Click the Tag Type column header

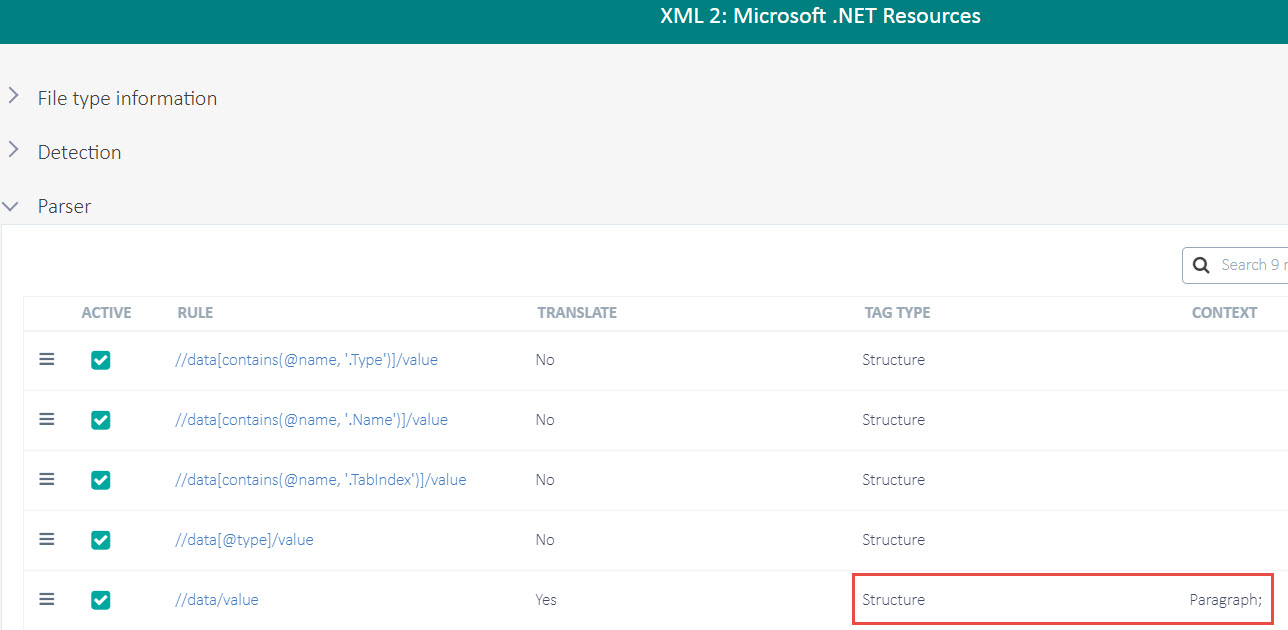pos(897,313)
